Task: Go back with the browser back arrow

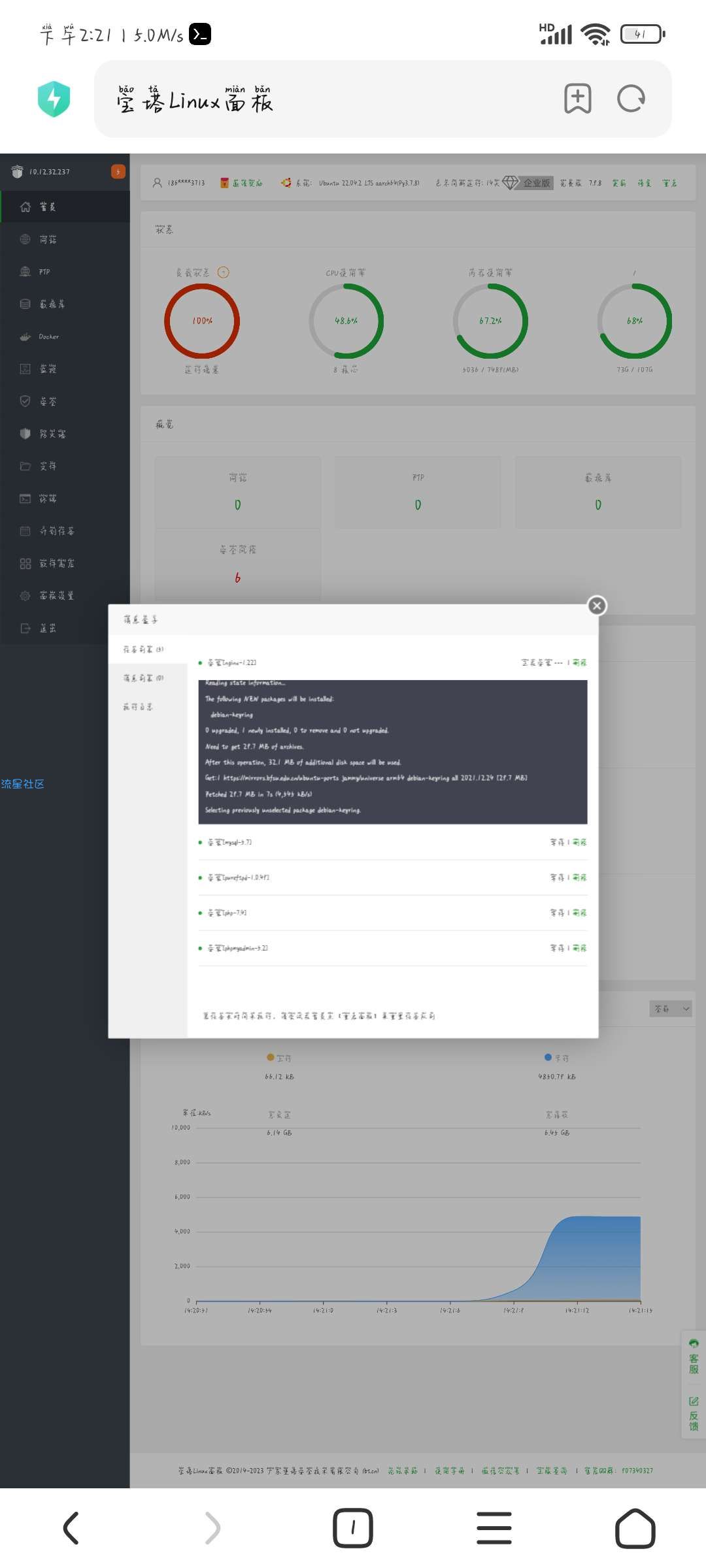Action: click(71, 1528)
